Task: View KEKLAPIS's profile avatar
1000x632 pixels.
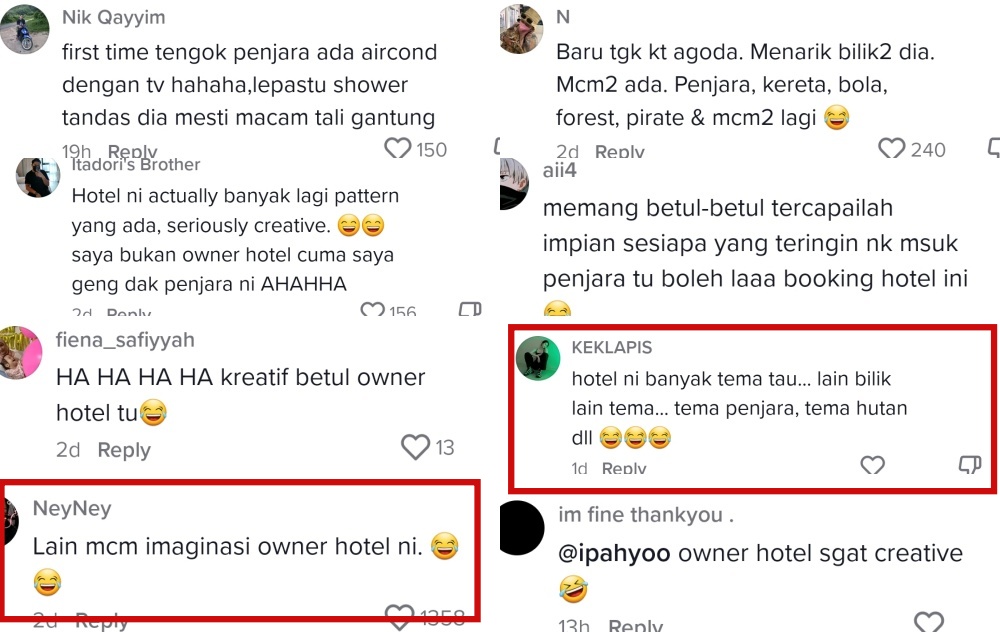Action: (x=538, y=358)
